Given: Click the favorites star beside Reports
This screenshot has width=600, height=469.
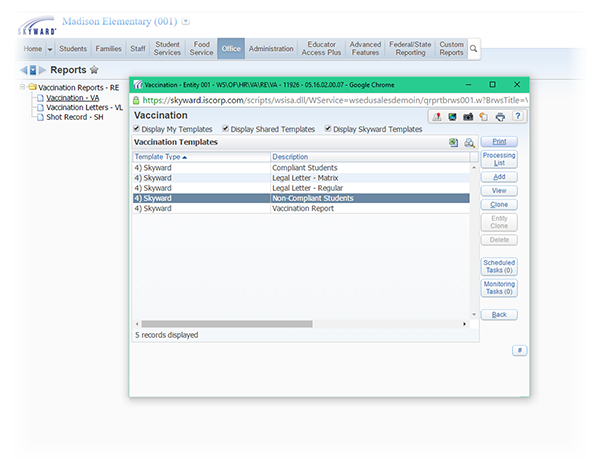Looking at the screenshot, I should 94,70.
